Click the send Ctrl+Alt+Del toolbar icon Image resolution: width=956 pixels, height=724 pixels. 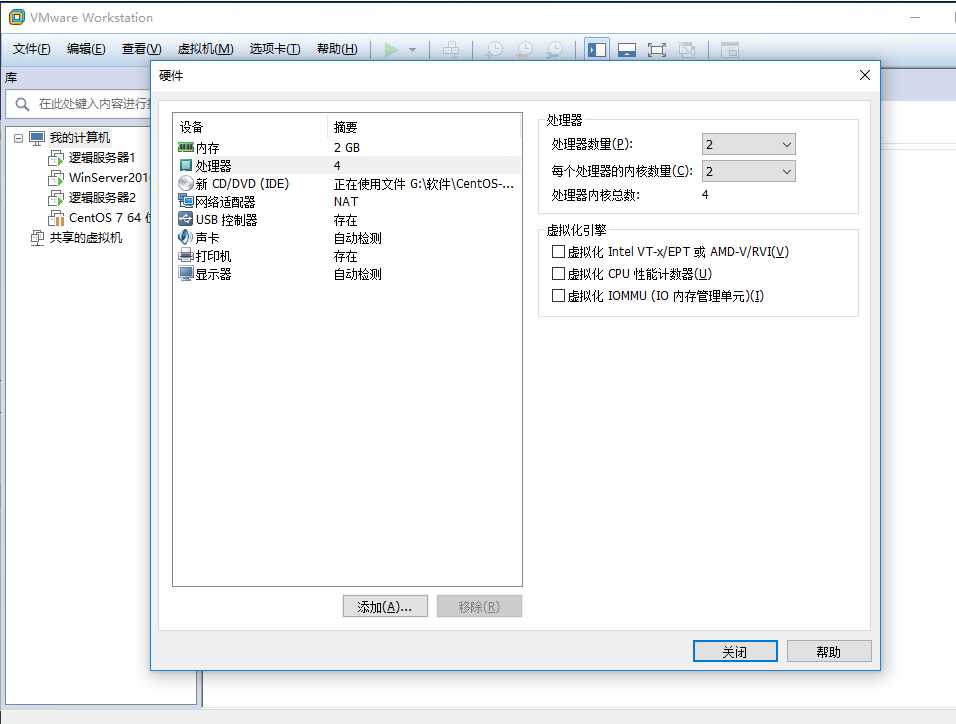(x=451, y=49)
